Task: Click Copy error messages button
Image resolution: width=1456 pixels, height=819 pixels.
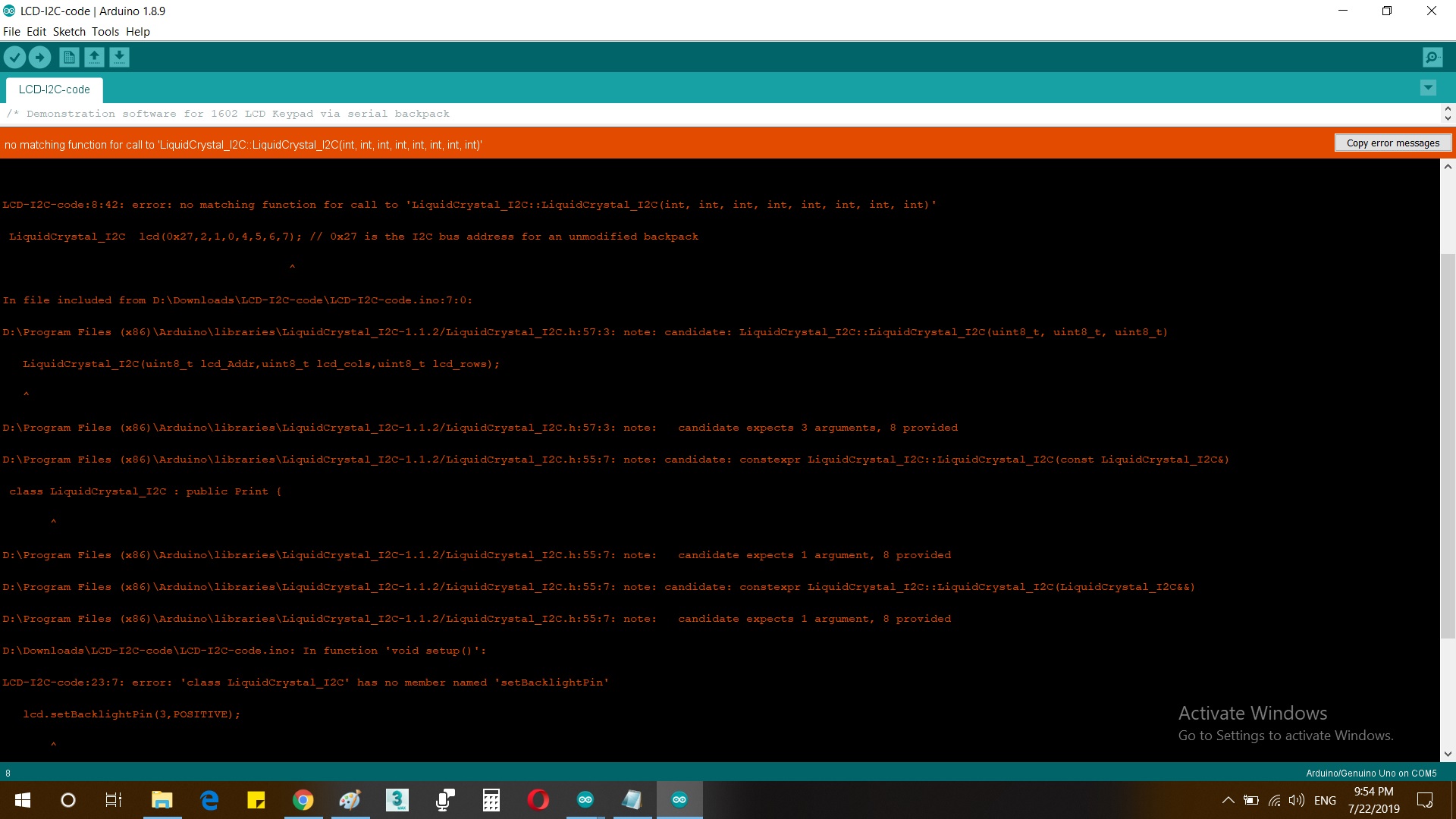Action: [x=1392, y=143]
